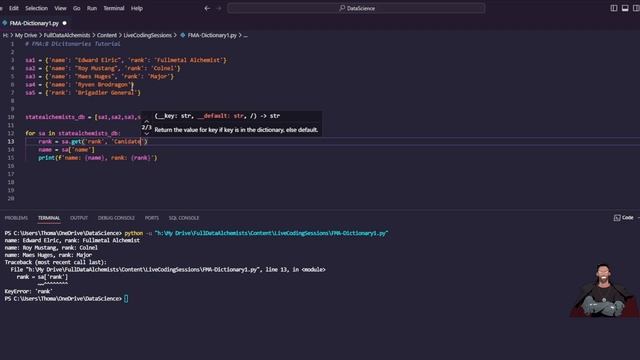Click the sa1 dictionary definition line
Viewport: 640px width, 360px height.
(126, 60)
